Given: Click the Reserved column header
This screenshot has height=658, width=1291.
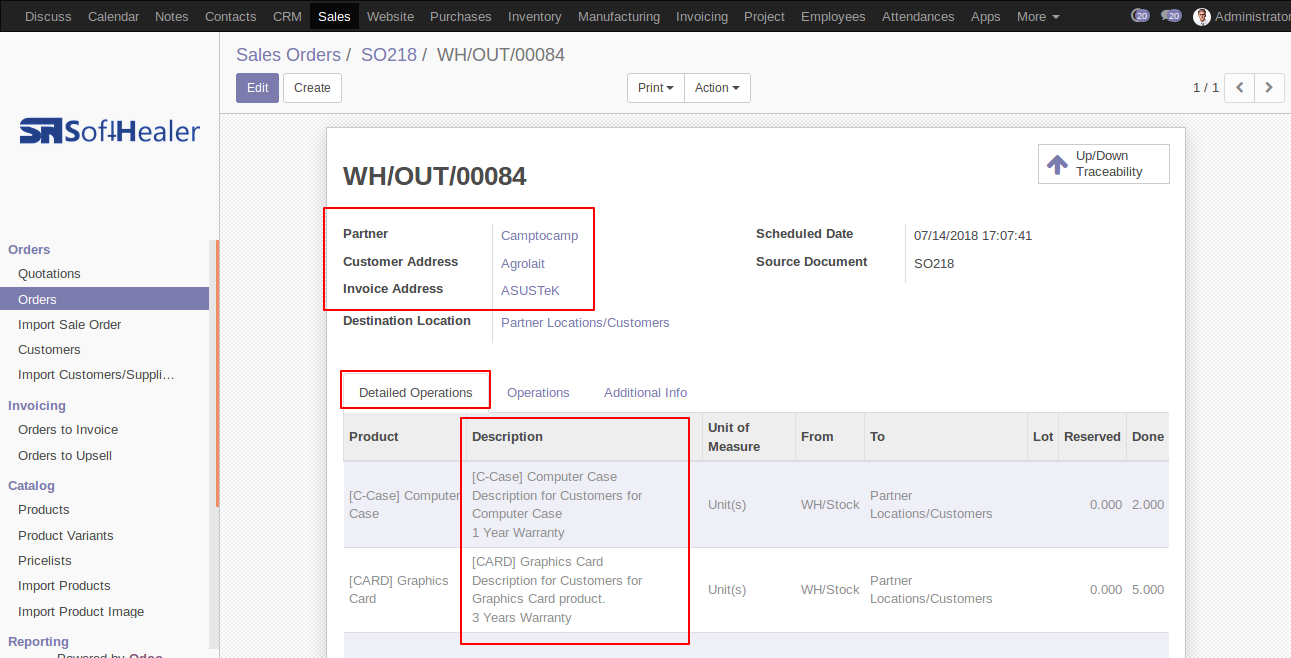Looking at the screenshot, I should [x=1092, y=437].
